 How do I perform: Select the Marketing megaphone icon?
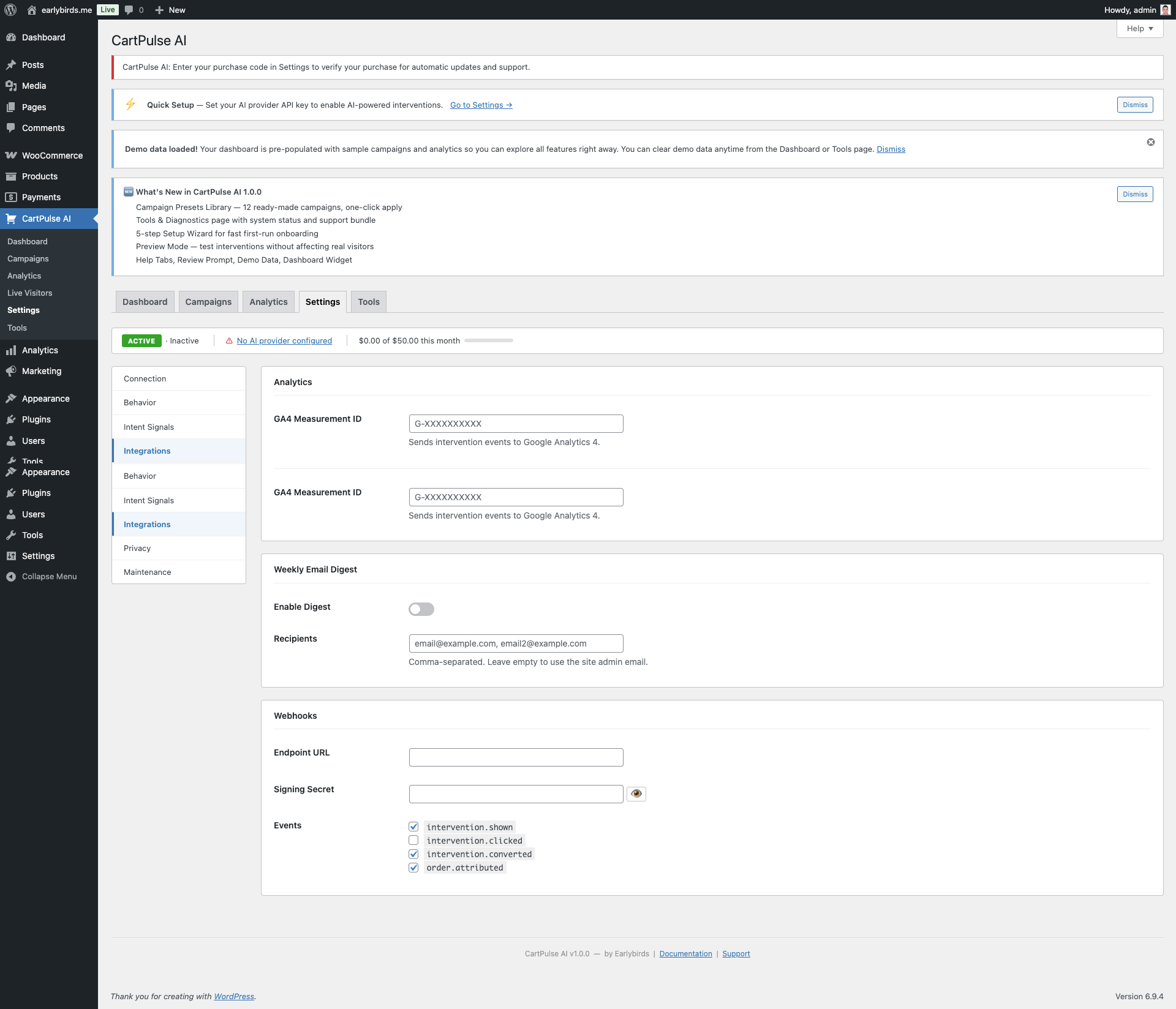point(12,371)
